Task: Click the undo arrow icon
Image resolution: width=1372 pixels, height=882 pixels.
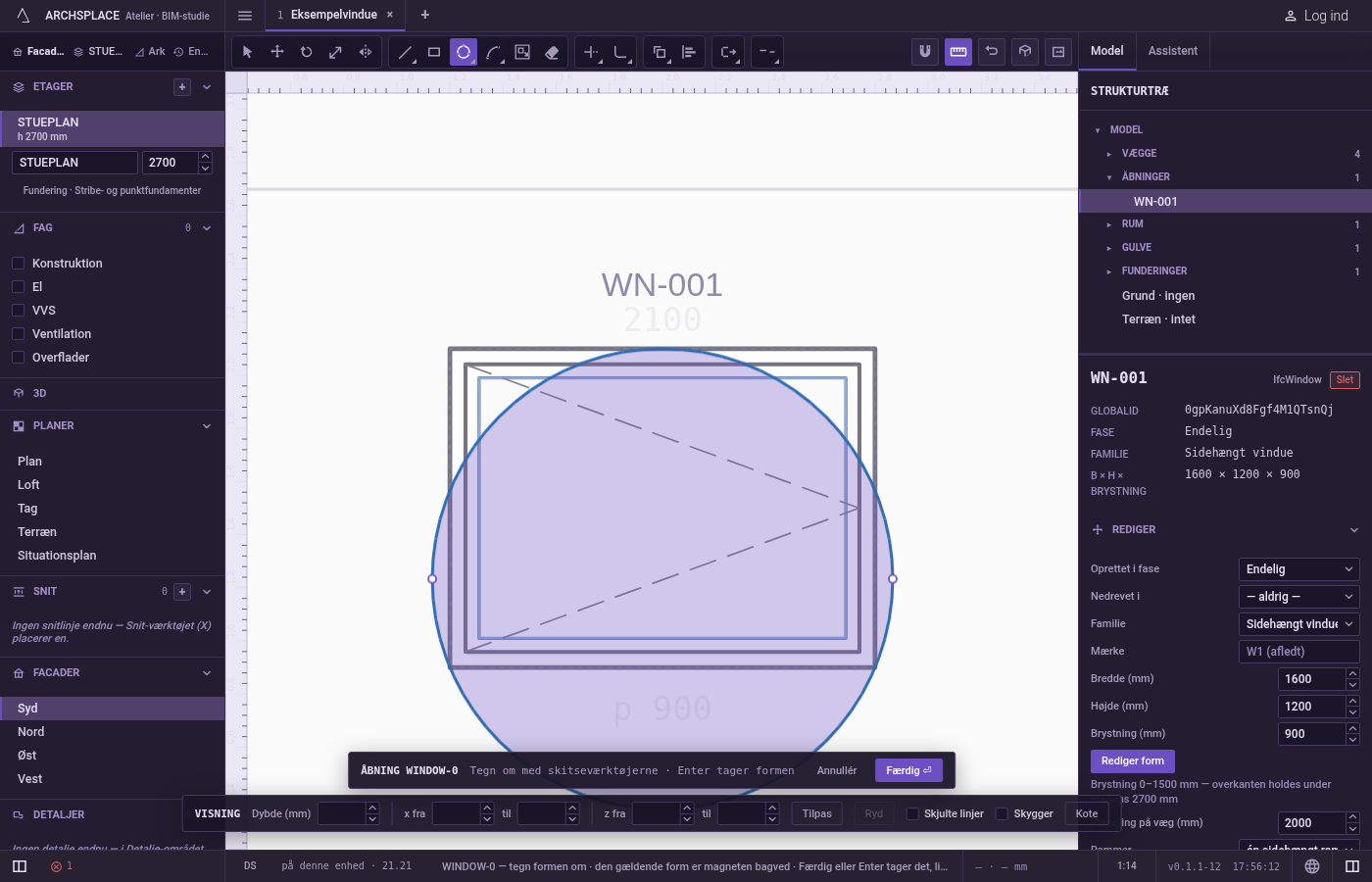Action: (x=992, y=52)
